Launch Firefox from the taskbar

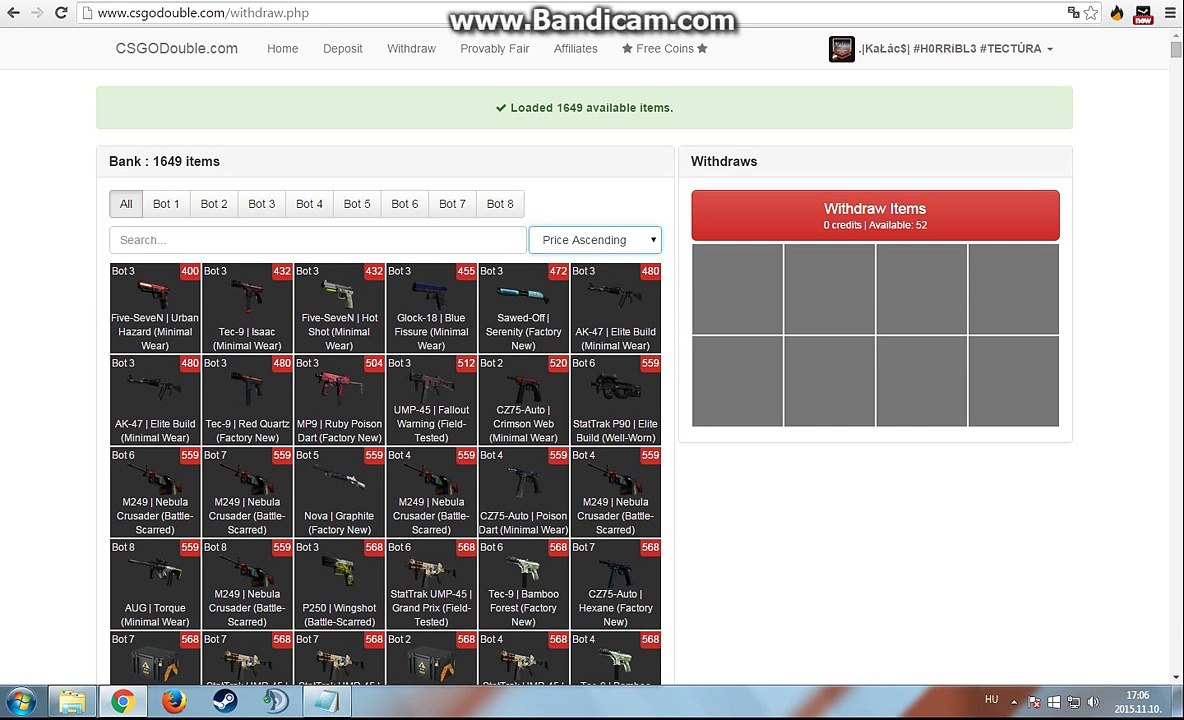[174, 703]
